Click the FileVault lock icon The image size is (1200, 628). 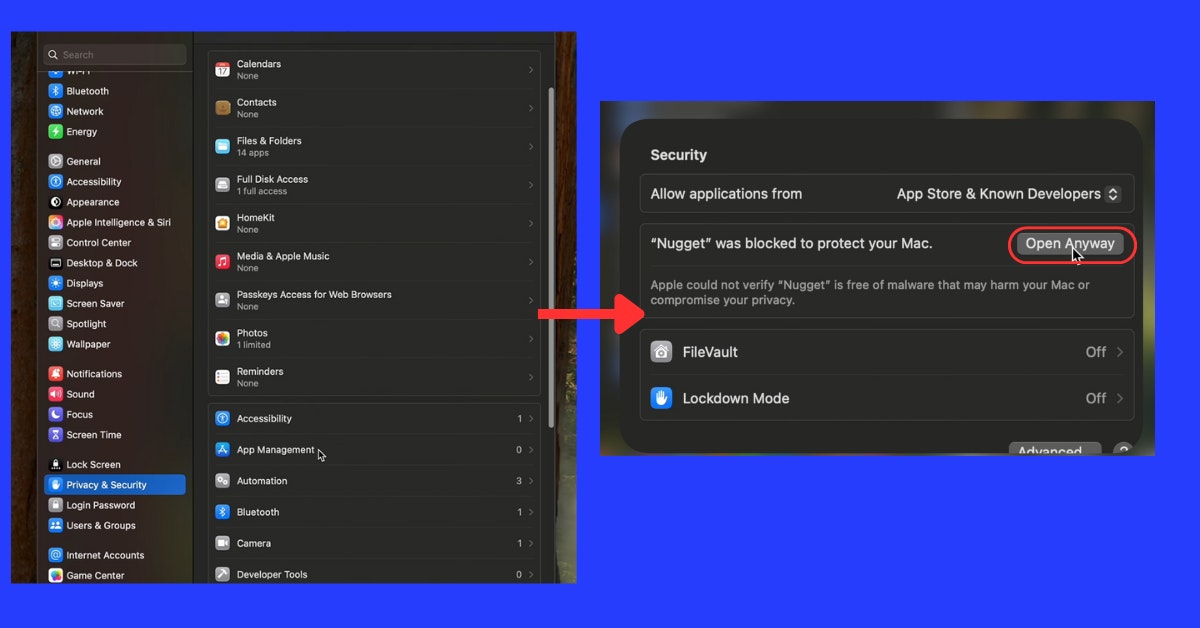click(x=660, y=352)
